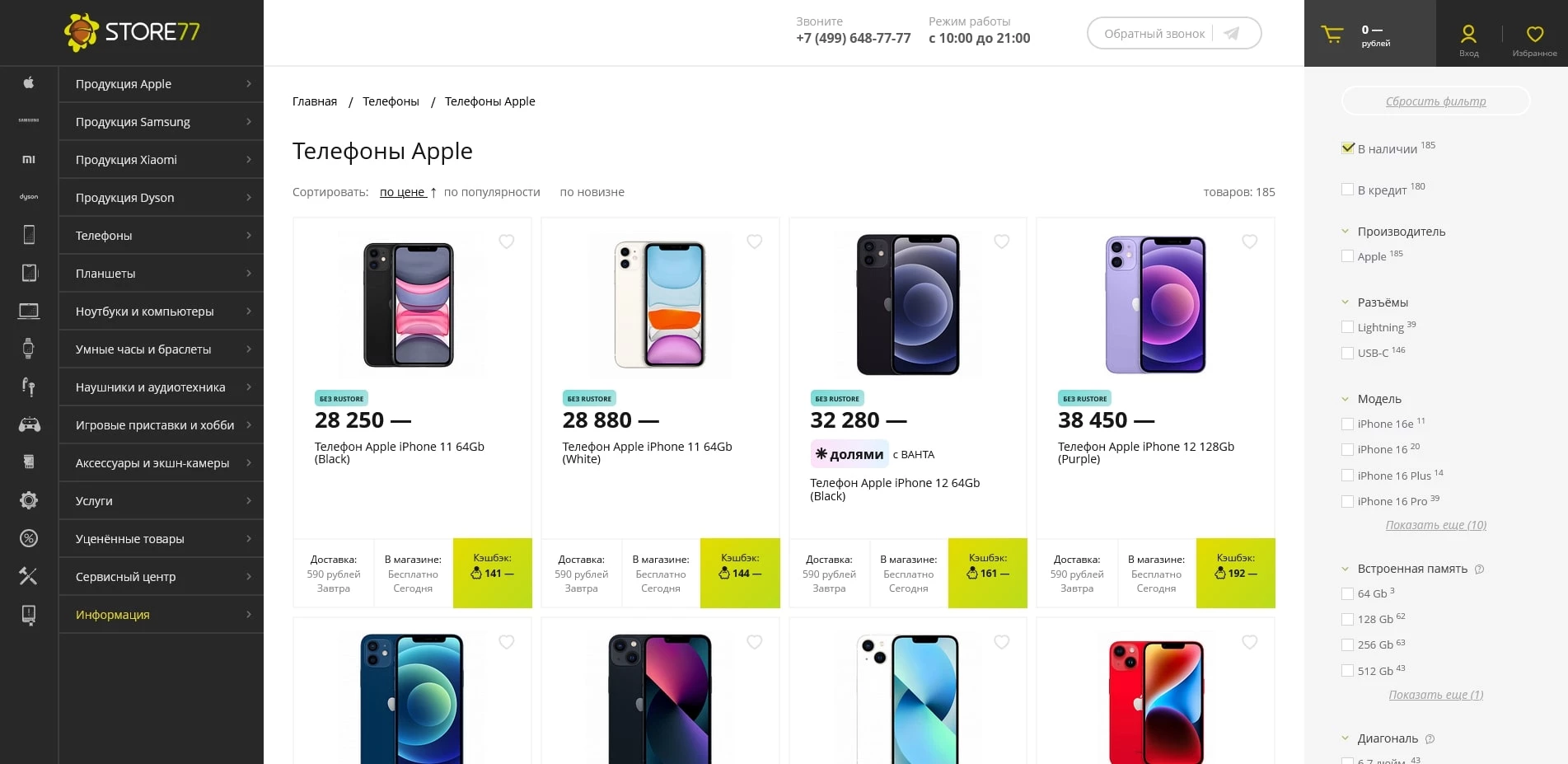Open "Ноутбуки и компьютеры" menu category

point(161,312)
